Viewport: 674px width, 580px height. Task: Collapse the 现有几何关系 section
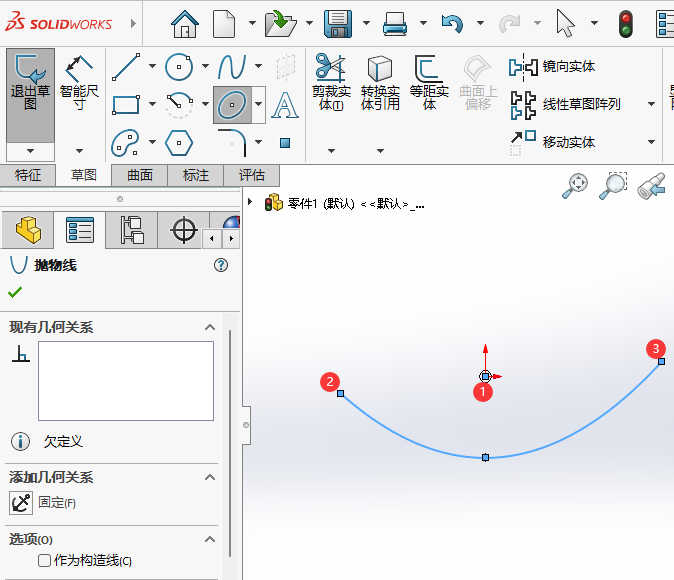pos(210,328)
